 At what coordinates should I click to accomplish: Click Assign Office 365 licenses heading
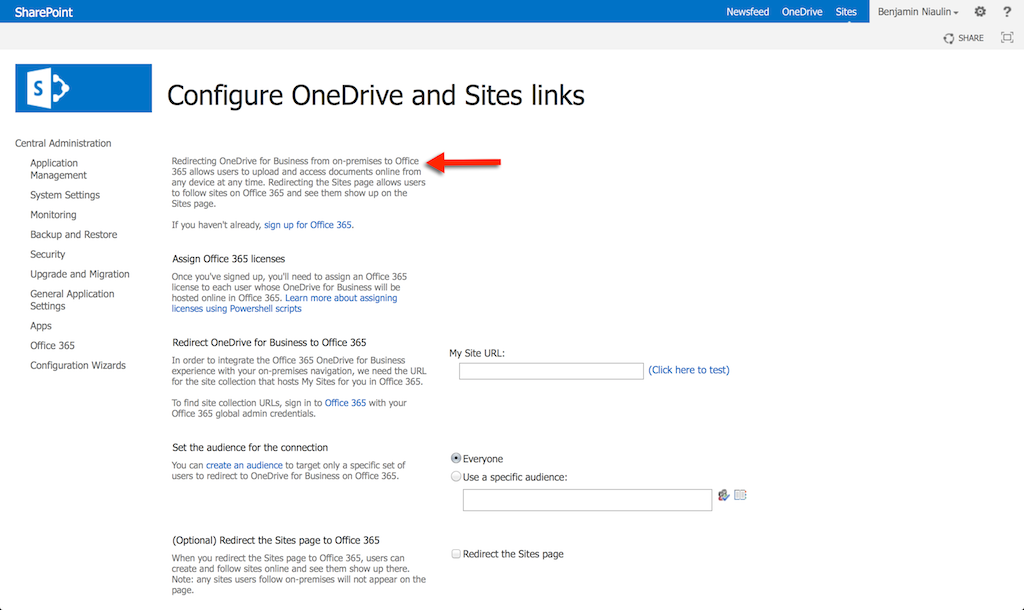[x=229, y=259]
